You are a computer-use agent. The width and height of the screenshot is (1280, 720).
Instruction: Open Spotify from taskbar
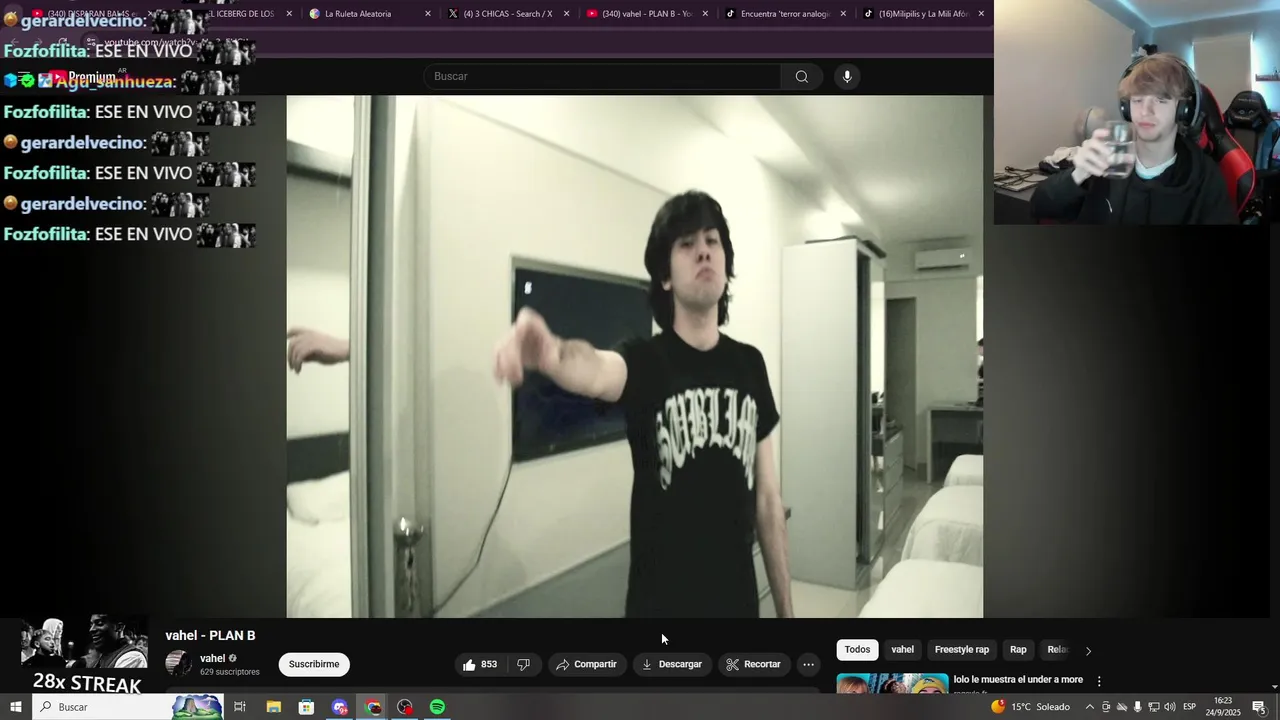[x=438, y=707]
